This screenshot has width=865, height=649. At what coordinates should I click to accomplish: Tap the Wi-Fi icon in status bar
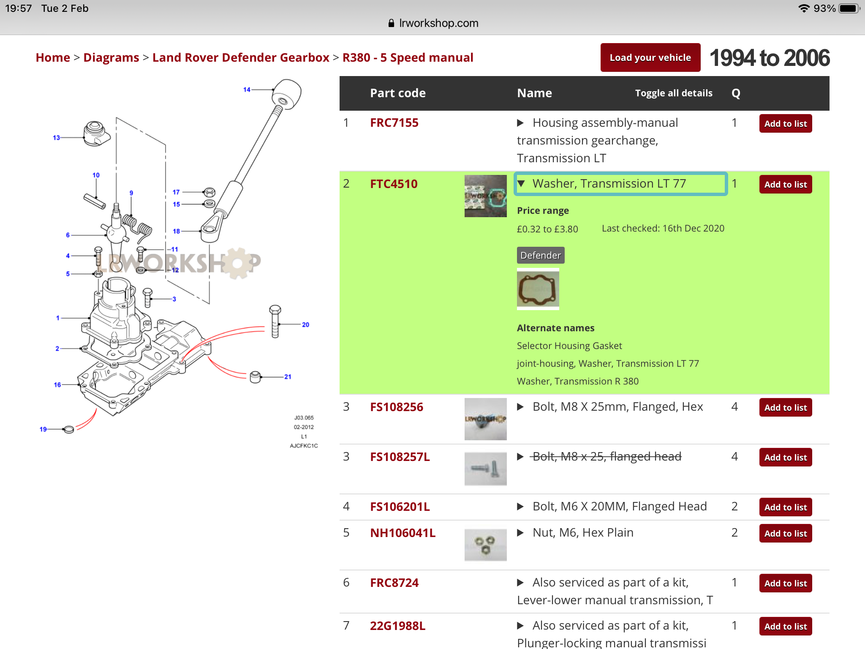coord(804,8)
